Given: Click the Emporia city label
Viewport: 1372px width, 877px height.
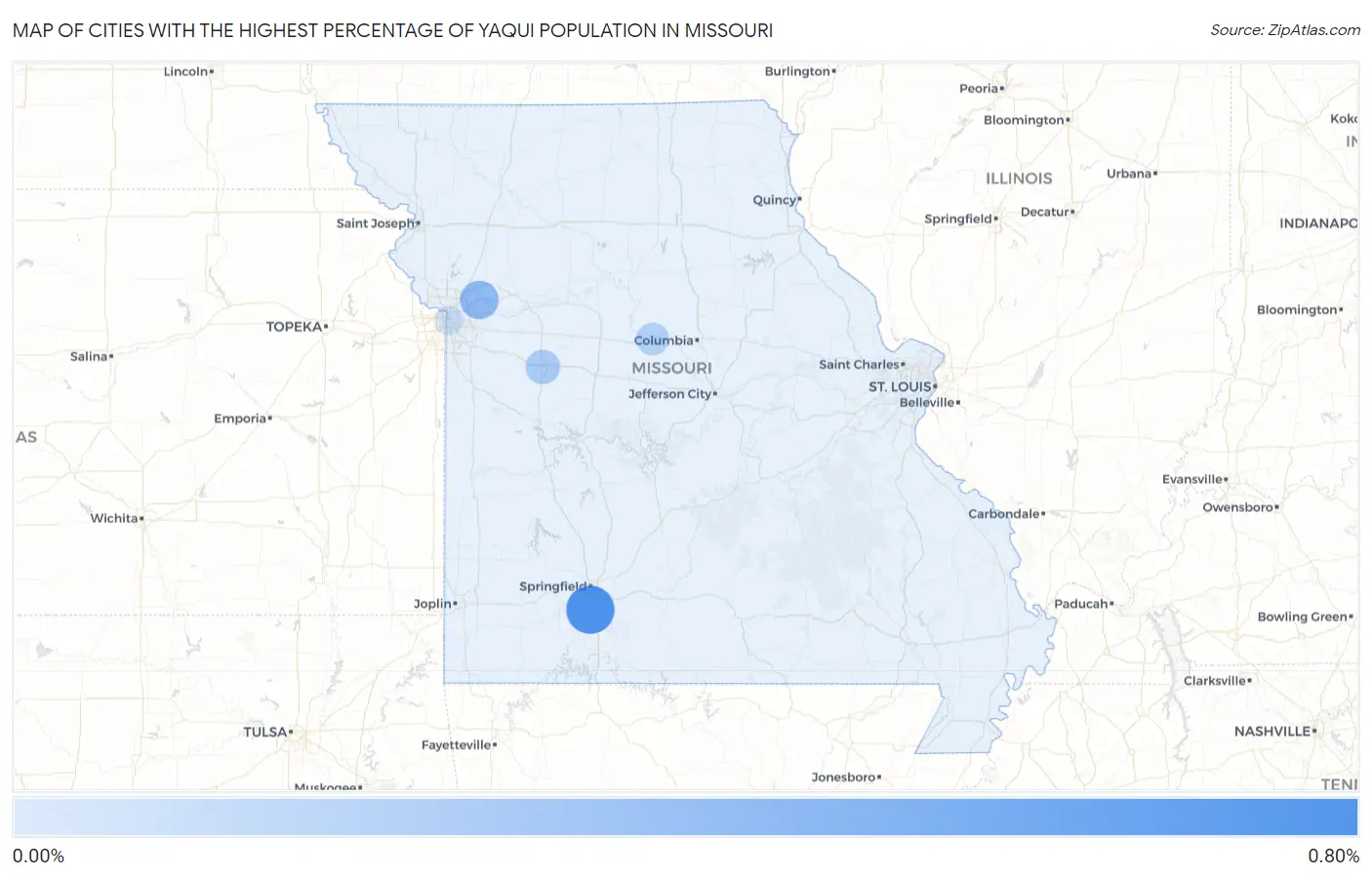Looking at the screenshot, I should [x=240, y=419].
